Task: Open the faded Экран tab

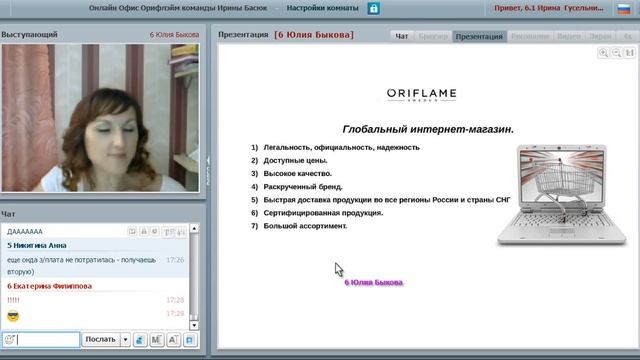Action: click(600, 36)
